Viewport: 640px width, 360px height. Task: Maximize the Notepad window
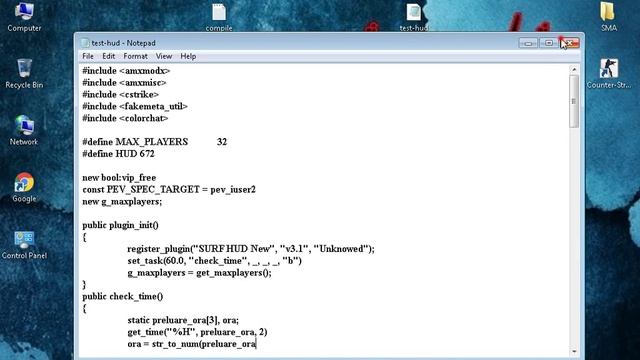549,42
